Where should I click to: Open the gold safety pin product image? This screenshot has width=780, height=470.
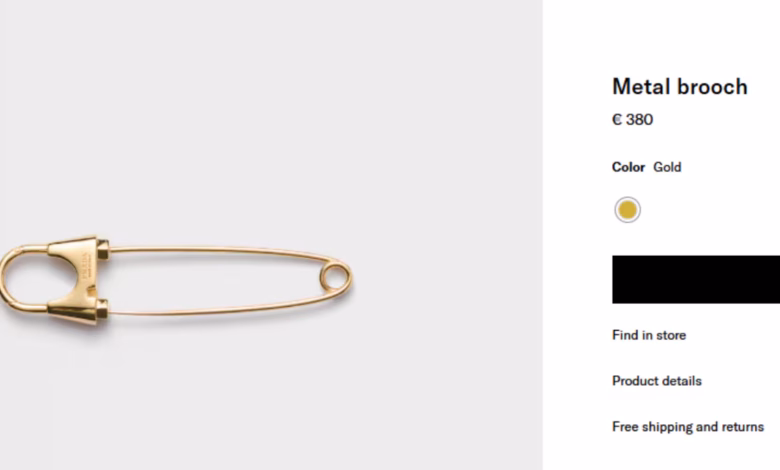click(176, 280)
